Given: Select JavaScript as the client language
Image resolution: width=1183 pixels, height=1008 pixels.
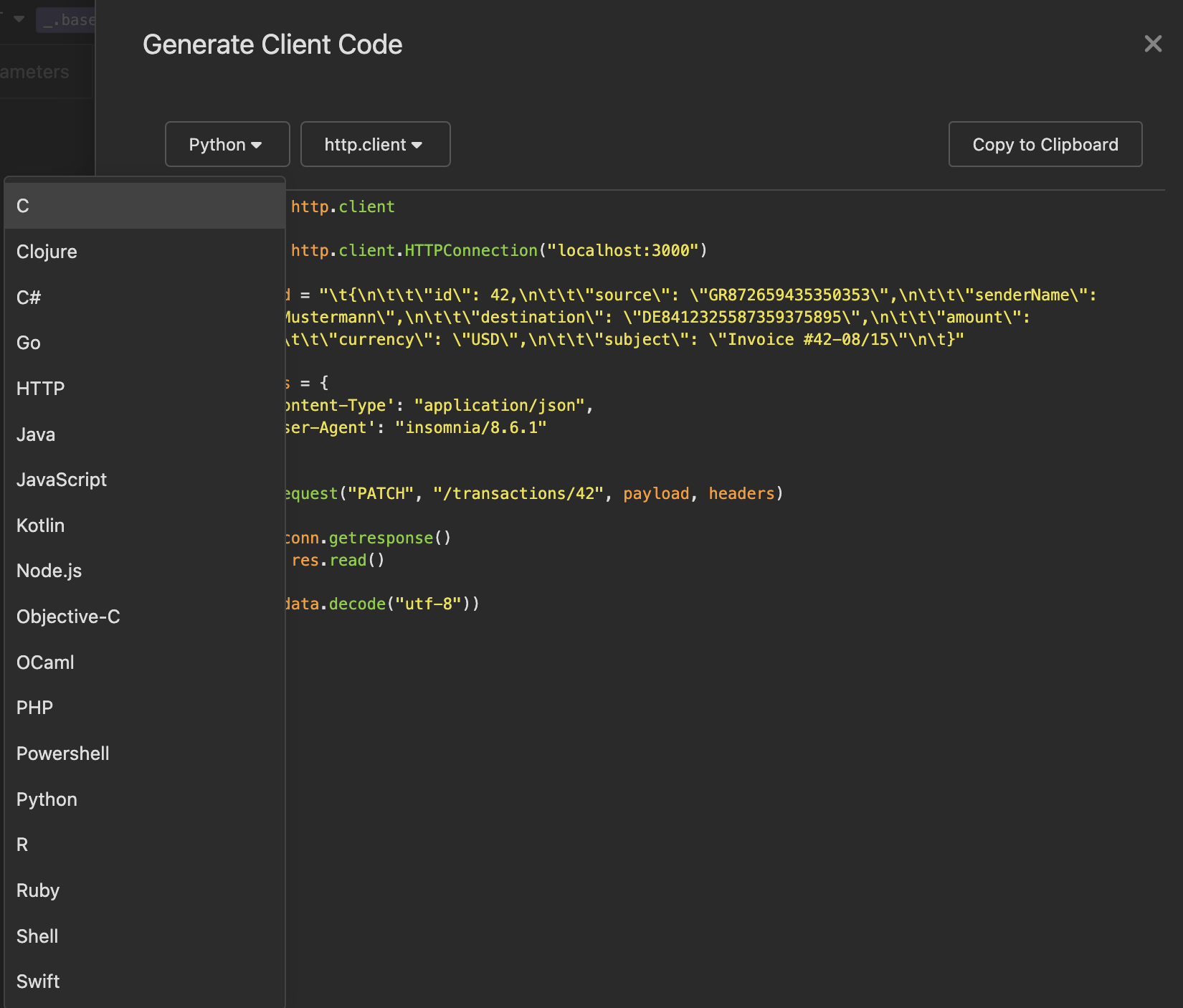Looking at the screenshot, I should (145, 480).
